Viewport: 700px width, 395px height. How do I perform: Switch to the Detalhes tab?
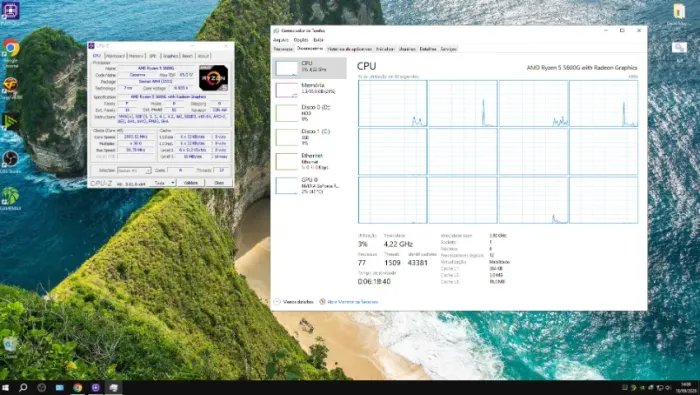click(428, 49)
